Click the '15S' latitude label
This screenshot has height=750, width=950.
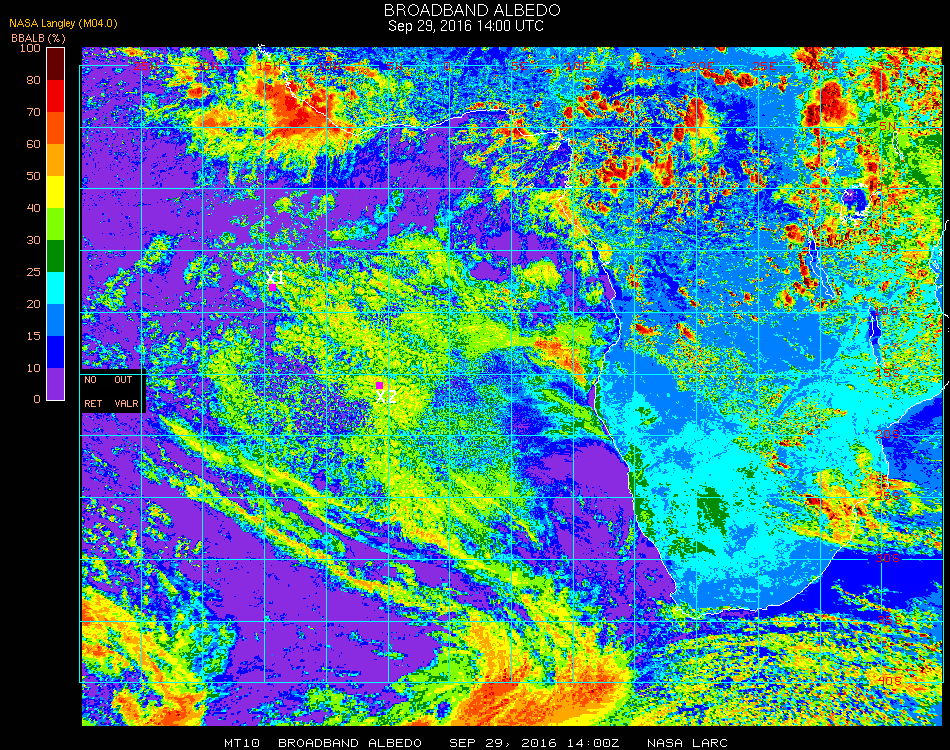[888, 373]
